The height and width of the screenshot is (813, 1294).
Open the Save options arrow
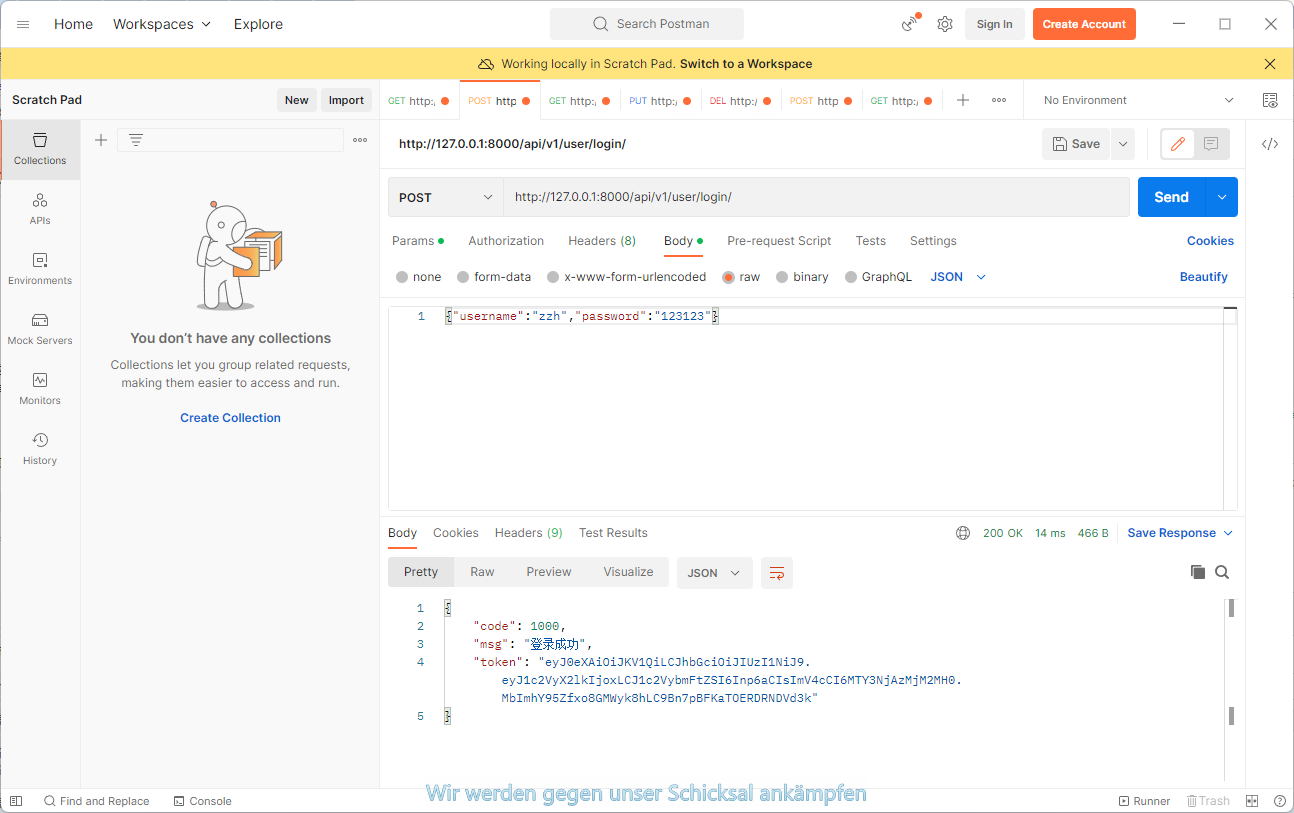tap(1123, 144)
